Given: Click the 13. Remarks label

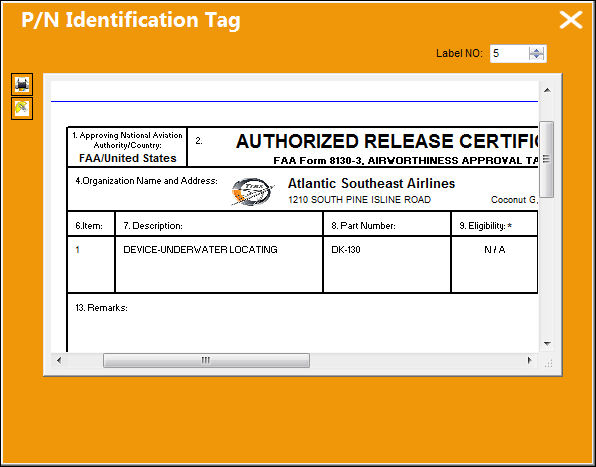Looking at the screenshot, I should (101, 308).
